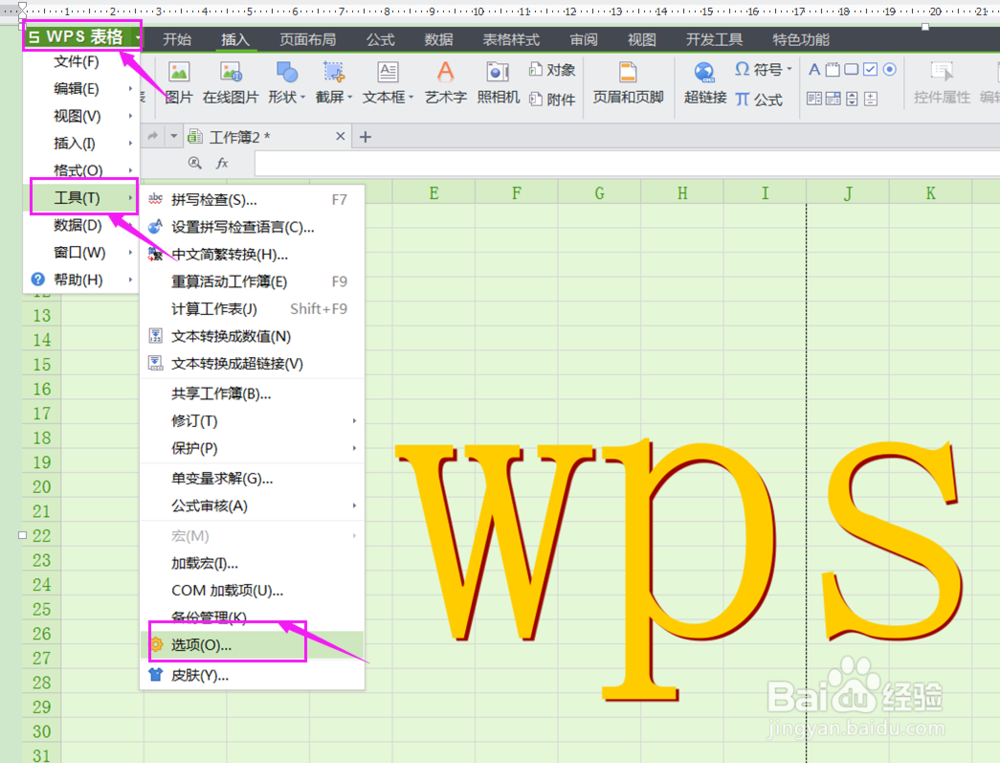Open the 照相机 camera tool

pyautogui.click(x=497, y=80)
